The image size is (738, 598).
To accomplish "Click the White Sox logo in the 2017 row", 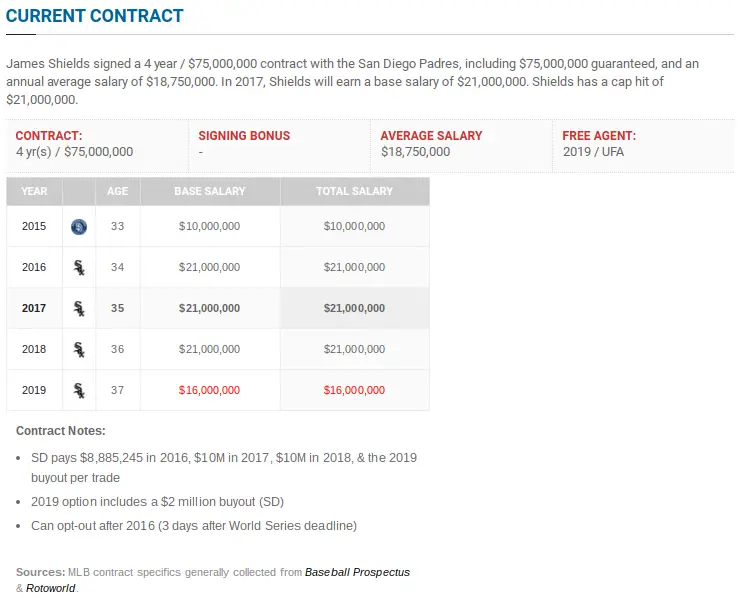I will click(x=79, y=309).
